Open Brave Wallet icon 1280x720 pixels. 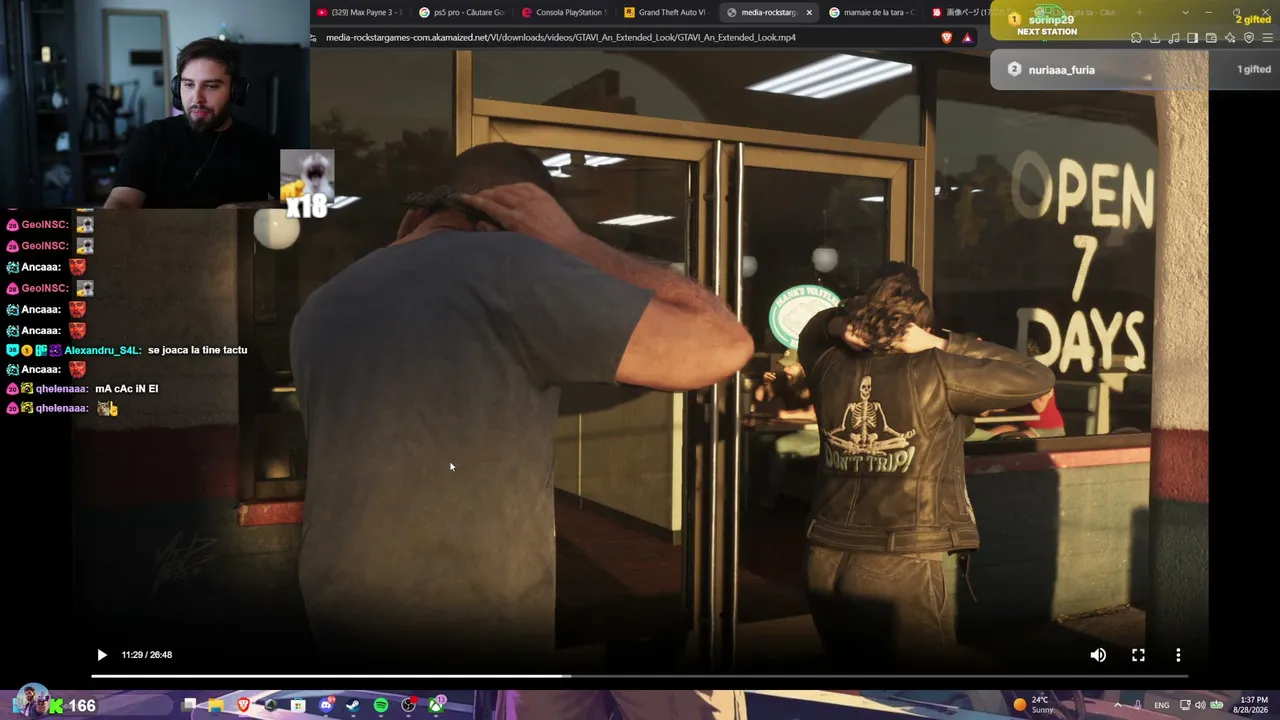coord(1211,38)
